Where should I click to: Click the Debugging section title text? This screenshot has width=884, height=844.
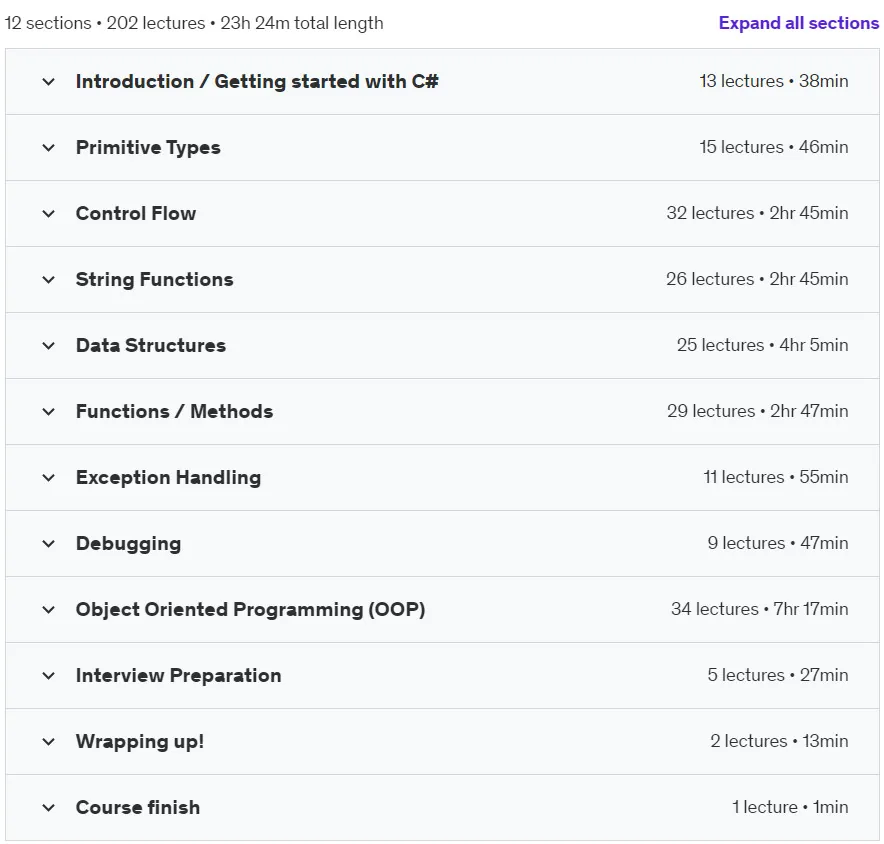click(x=128, y=543)
